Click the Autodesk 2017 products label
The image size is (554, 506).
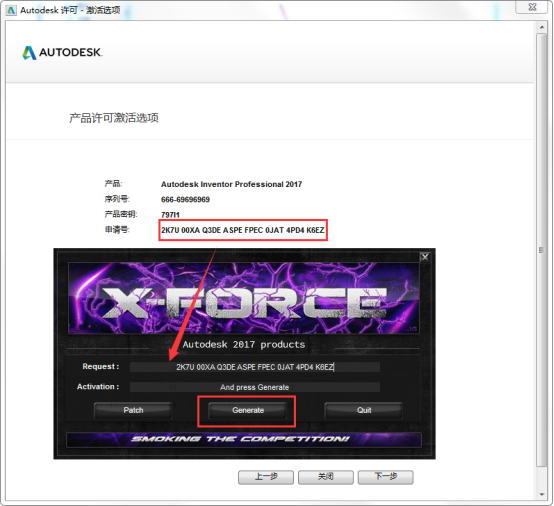(x=244, y=345)
